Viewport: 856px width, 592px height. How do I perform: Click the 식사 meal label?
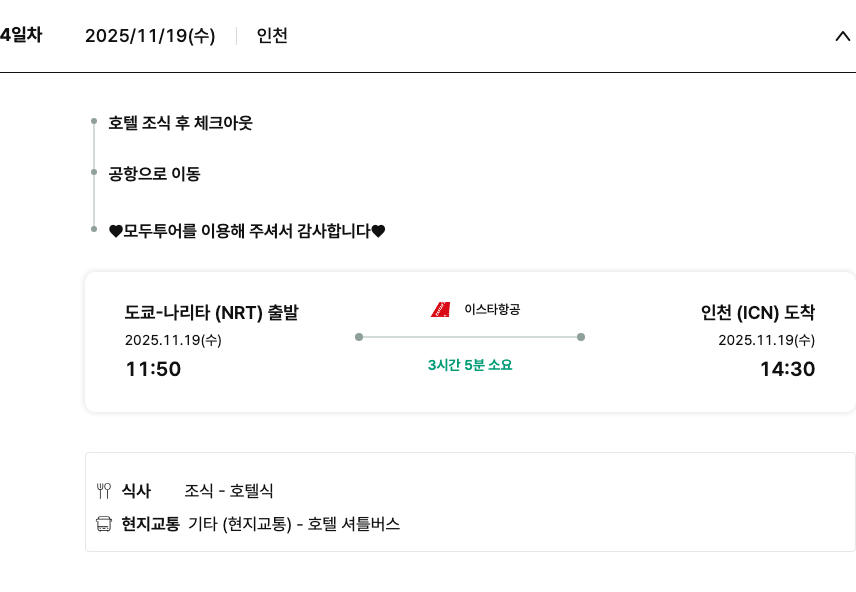point(136,491)
